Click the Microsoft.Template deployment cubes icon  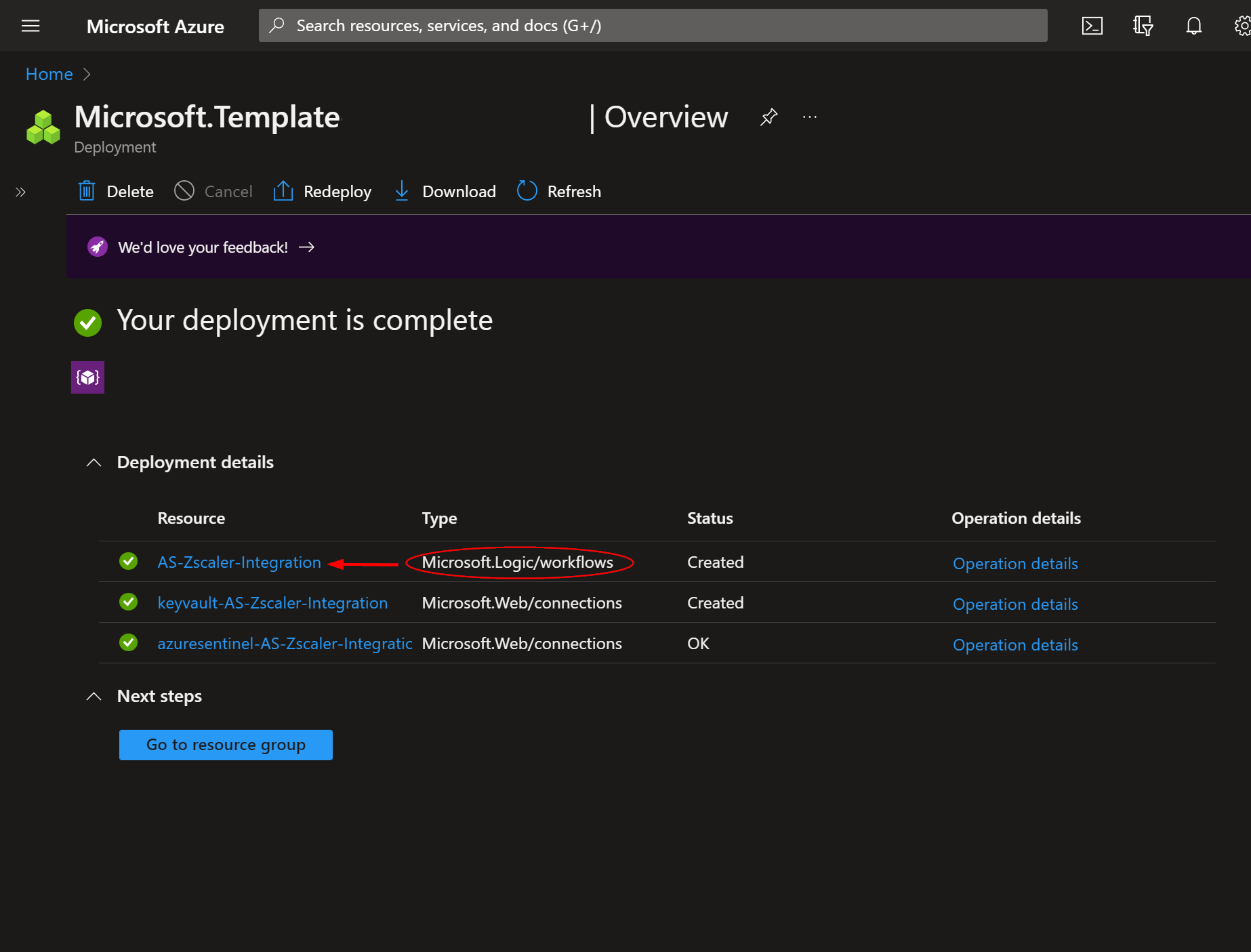(43, 127)
